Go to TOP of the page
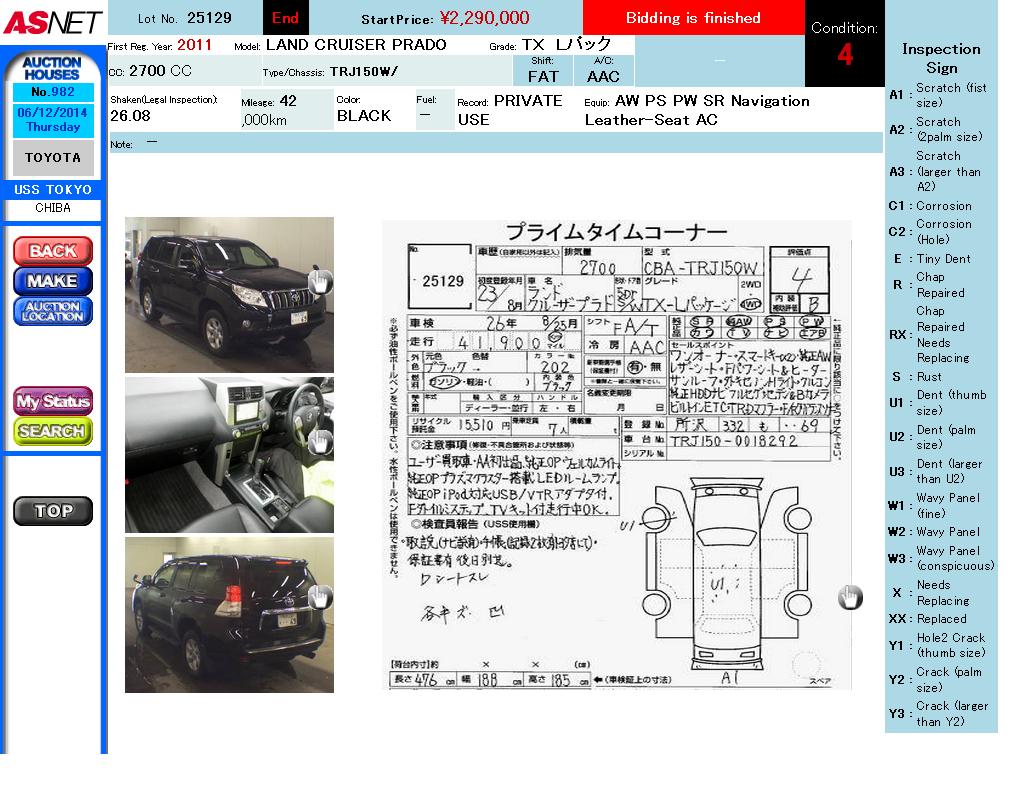The image size is (1026, 800). point(52,511)
